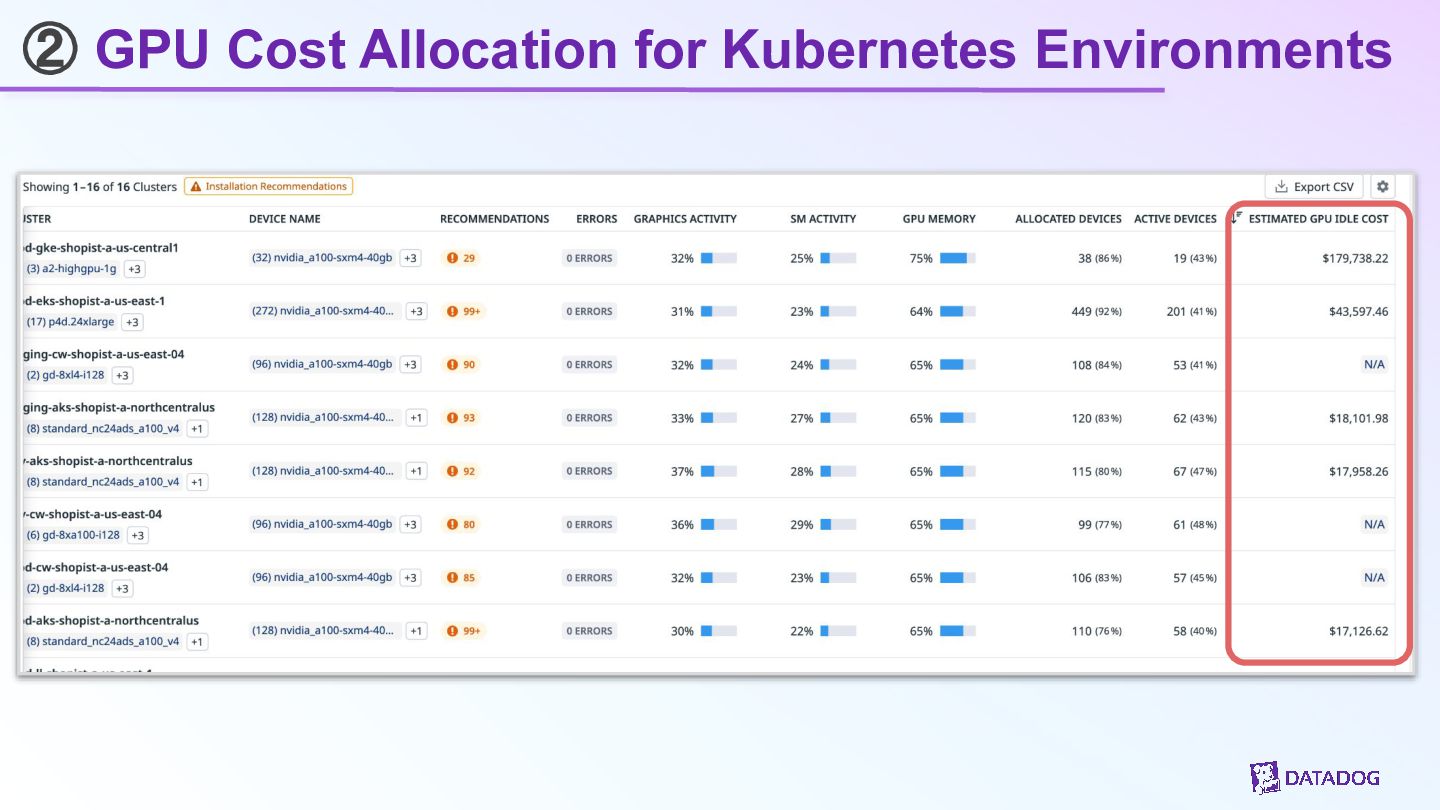Viewport: 1440px width, 810px height.
Task: Click the 75% GPU memory usage bar
Action: point(957,258)
